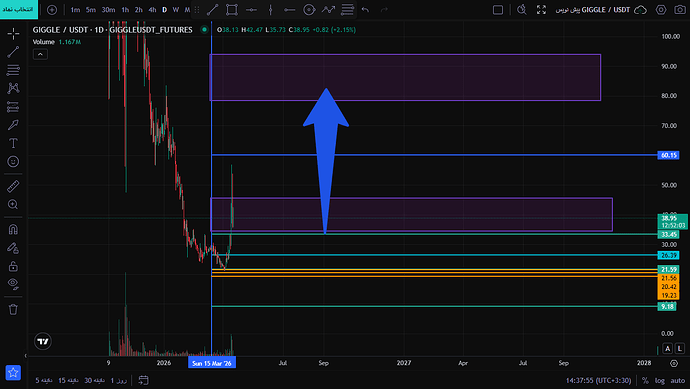Click the teal symbol selection button
Image resolution: width=690 pixels, height=389 pixels.
19,9
